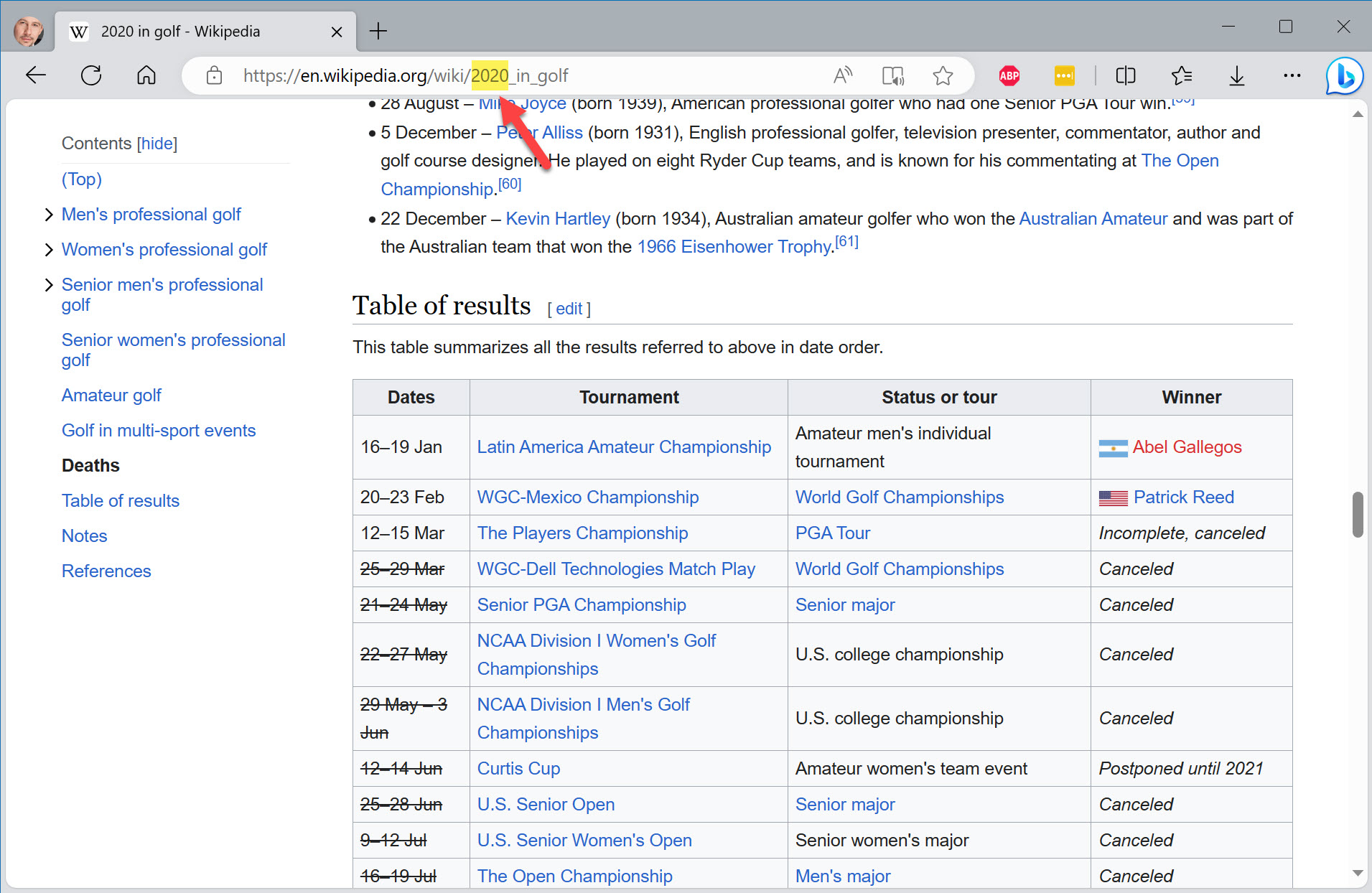Screen dimensions: 1372x893
Task: Go to Amateur golf section
Action: pyautogui.click(x=111, y=396)
